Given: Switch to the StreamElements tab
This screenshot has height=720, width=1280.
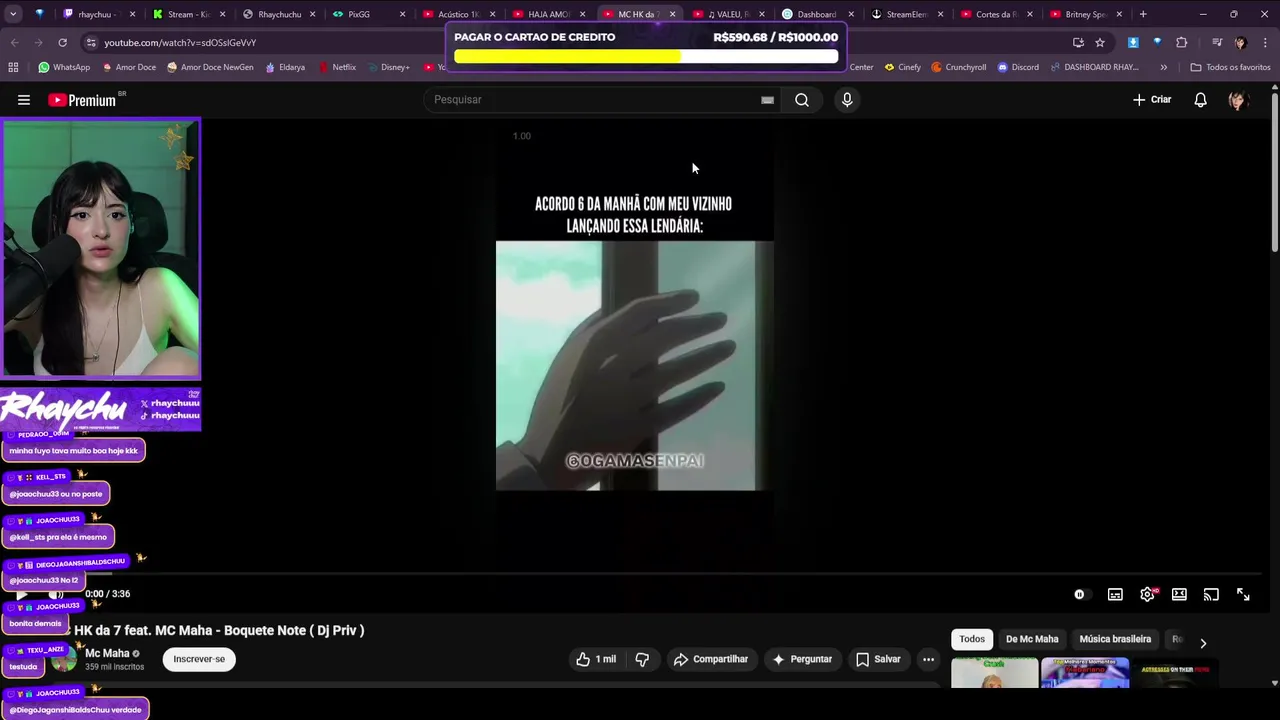Looking at the screenshot, I should click(906, 14).
